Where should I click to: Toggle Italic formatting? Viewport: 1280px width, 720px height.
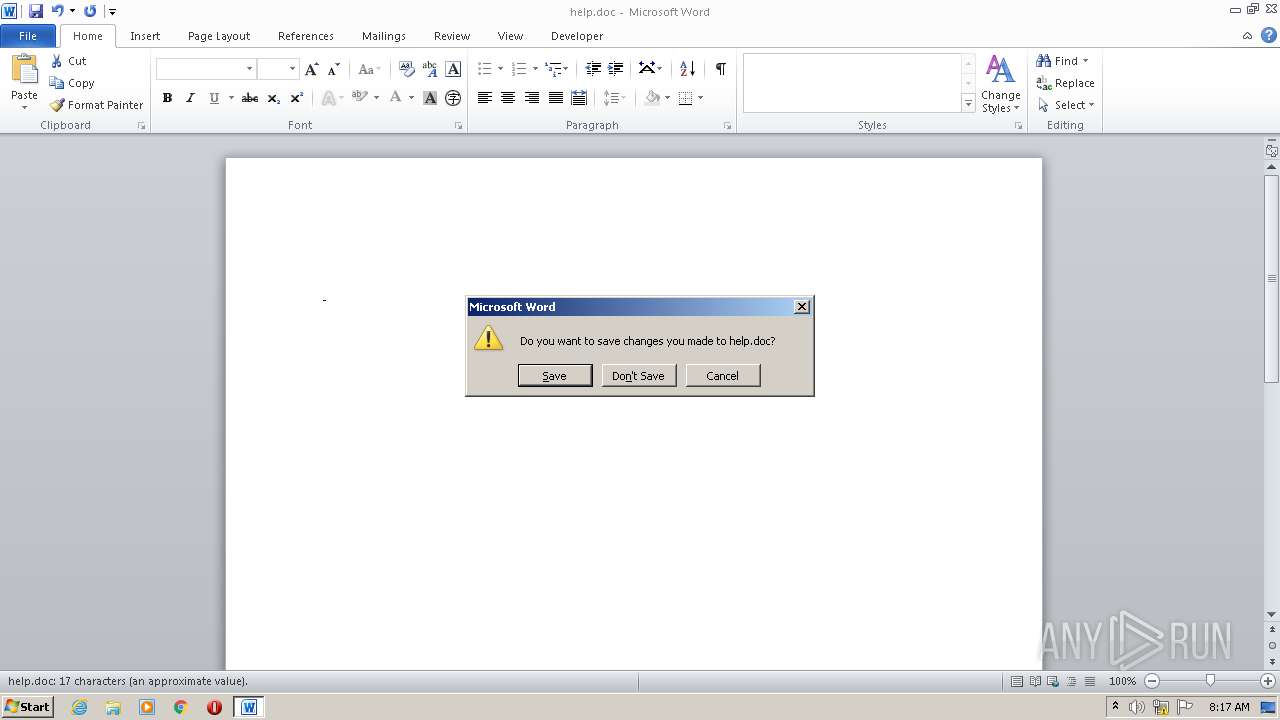(190, 98)
